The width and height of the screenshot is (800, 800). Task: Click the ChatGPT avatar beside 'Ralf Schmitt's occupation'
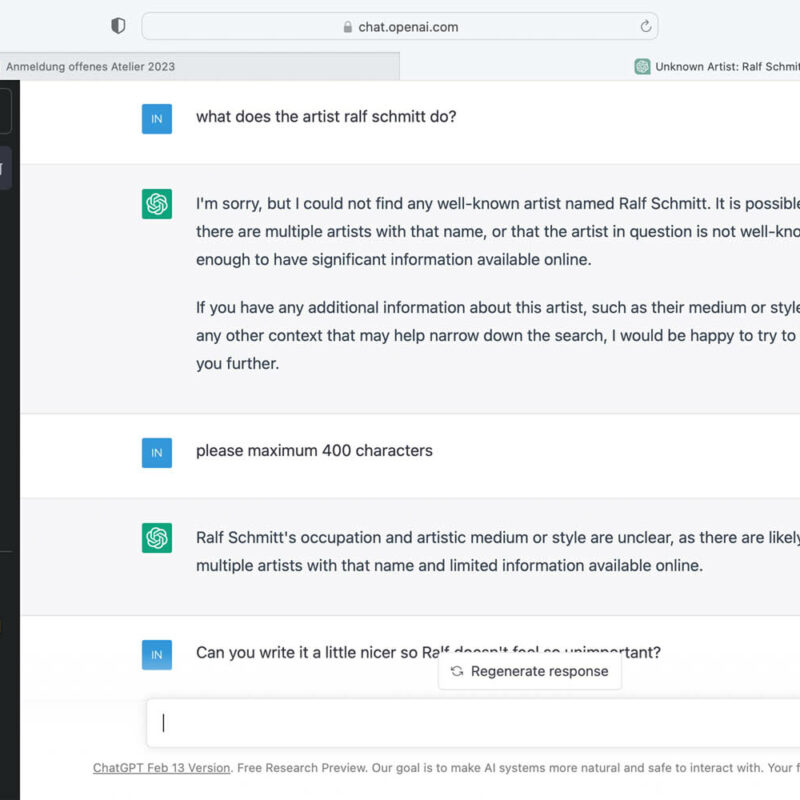(x=157, y=538)
